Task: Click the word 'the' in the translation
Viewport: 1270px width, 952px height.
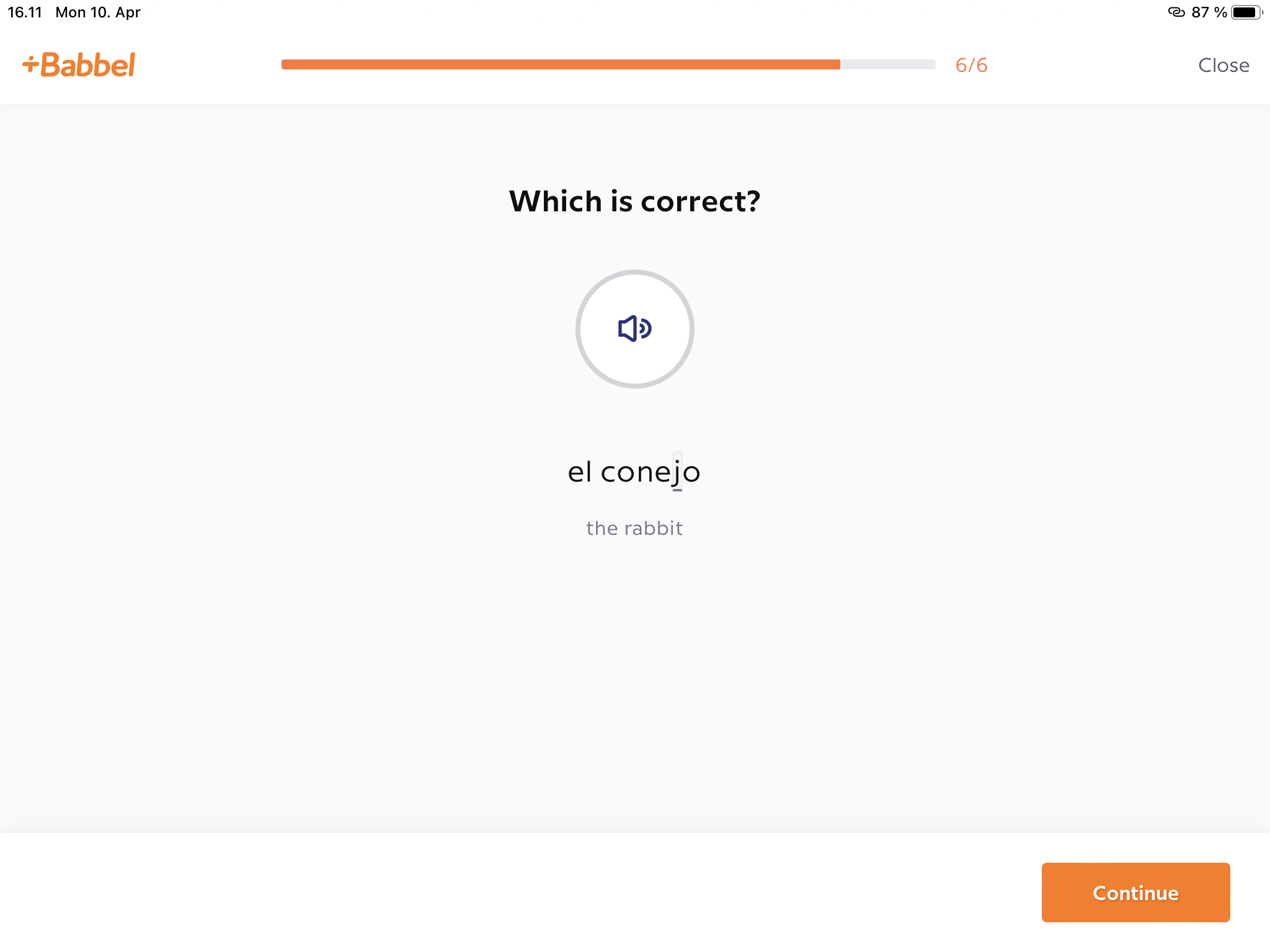Action: pos(602,528)
